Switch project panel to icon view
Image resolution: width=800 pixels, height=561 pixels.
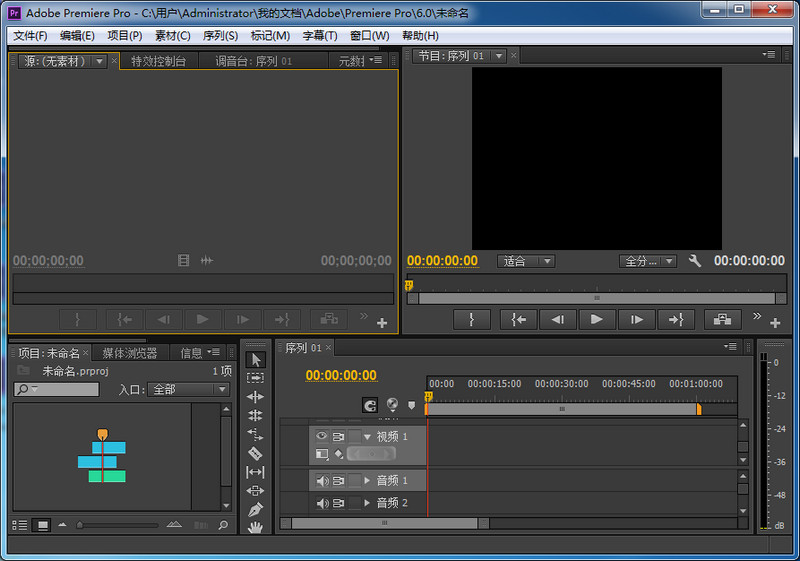tap(42, 525)
